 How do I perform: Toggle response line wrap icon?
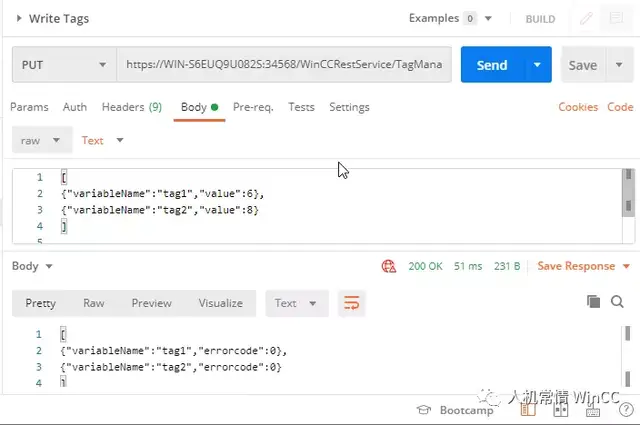tap(350, 303)
